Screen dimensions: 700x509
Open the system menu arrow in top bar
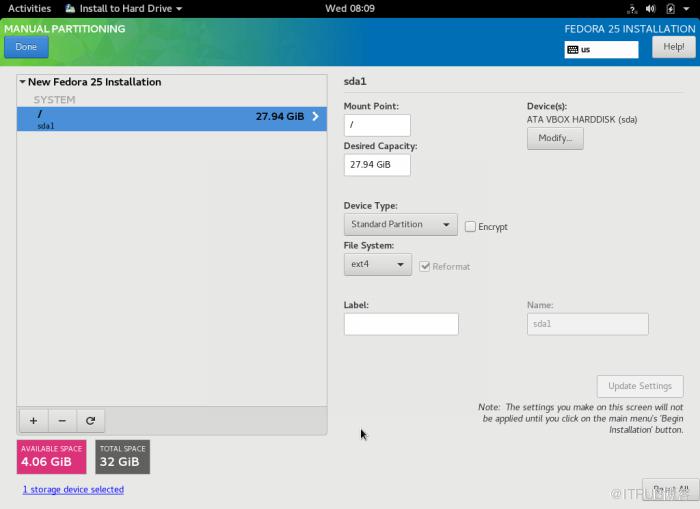pos(686,8)
